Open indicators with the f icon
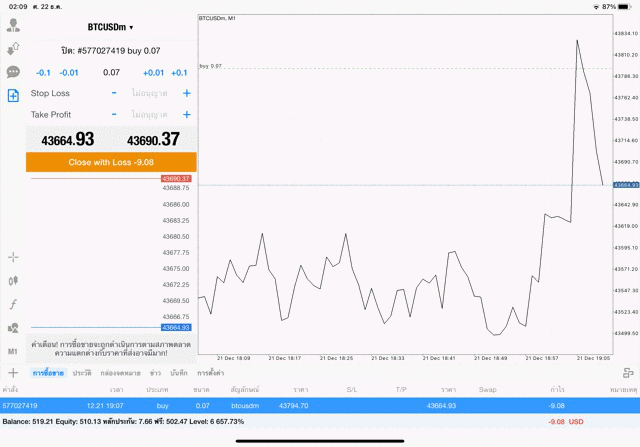Viewport: 640px width, 447px height. point(14,304)
